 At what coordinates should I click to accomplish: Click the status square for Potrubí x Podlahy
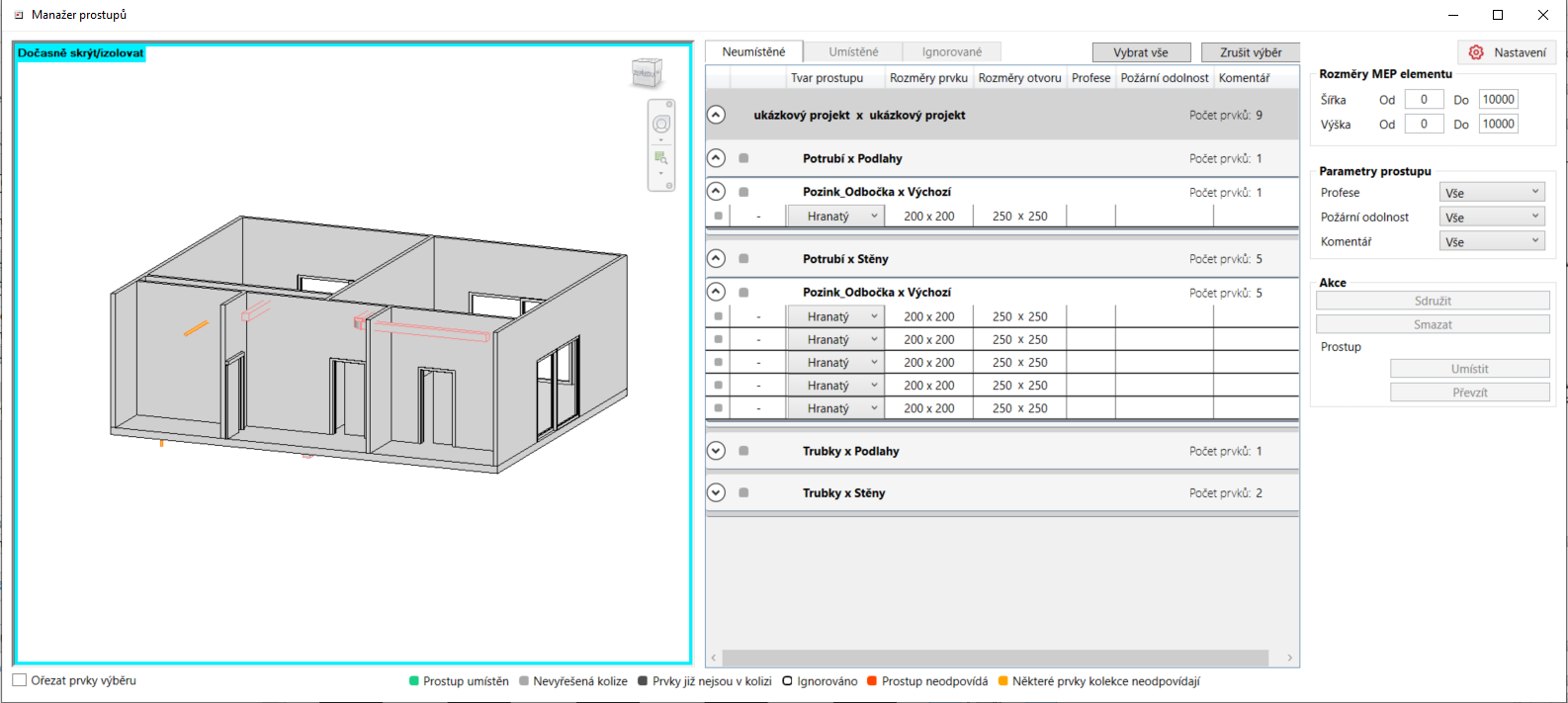click(743, 158)
